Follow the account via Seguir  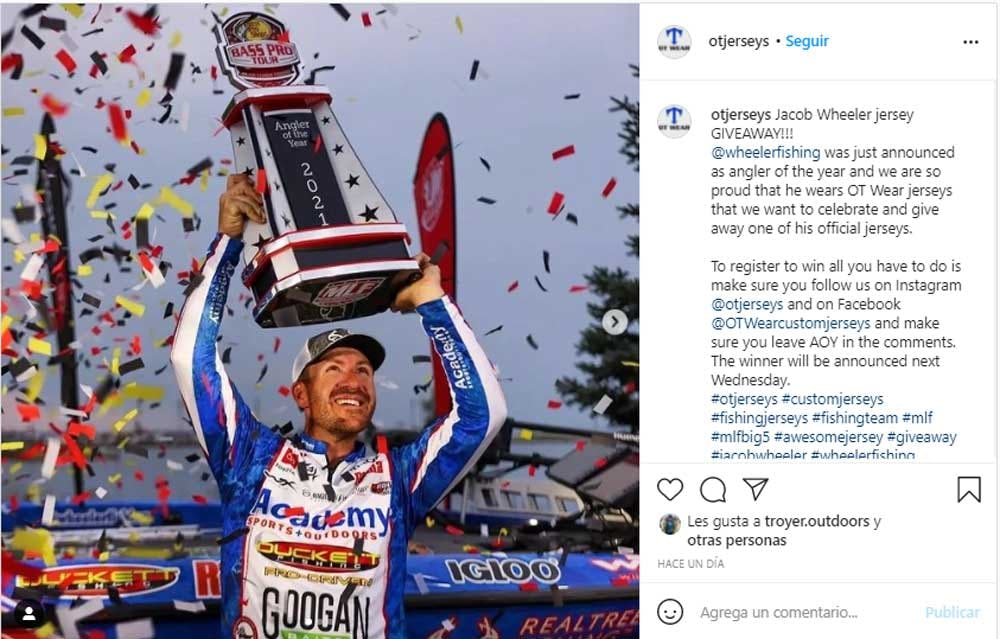[x=807, y=41]
